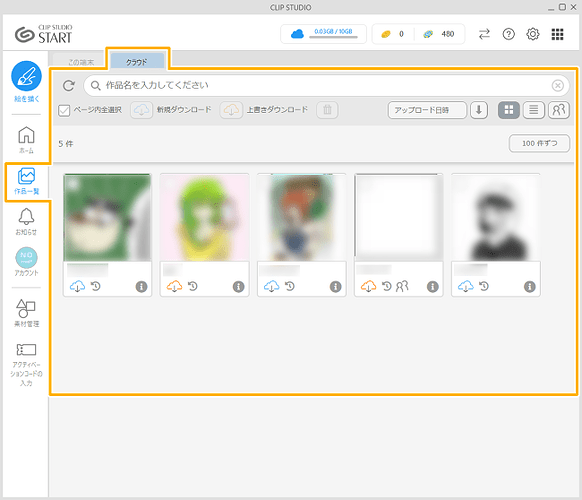Open the help question mark icon
The height and width of the screenshot is (500, 582).
[x=509, y=34]
